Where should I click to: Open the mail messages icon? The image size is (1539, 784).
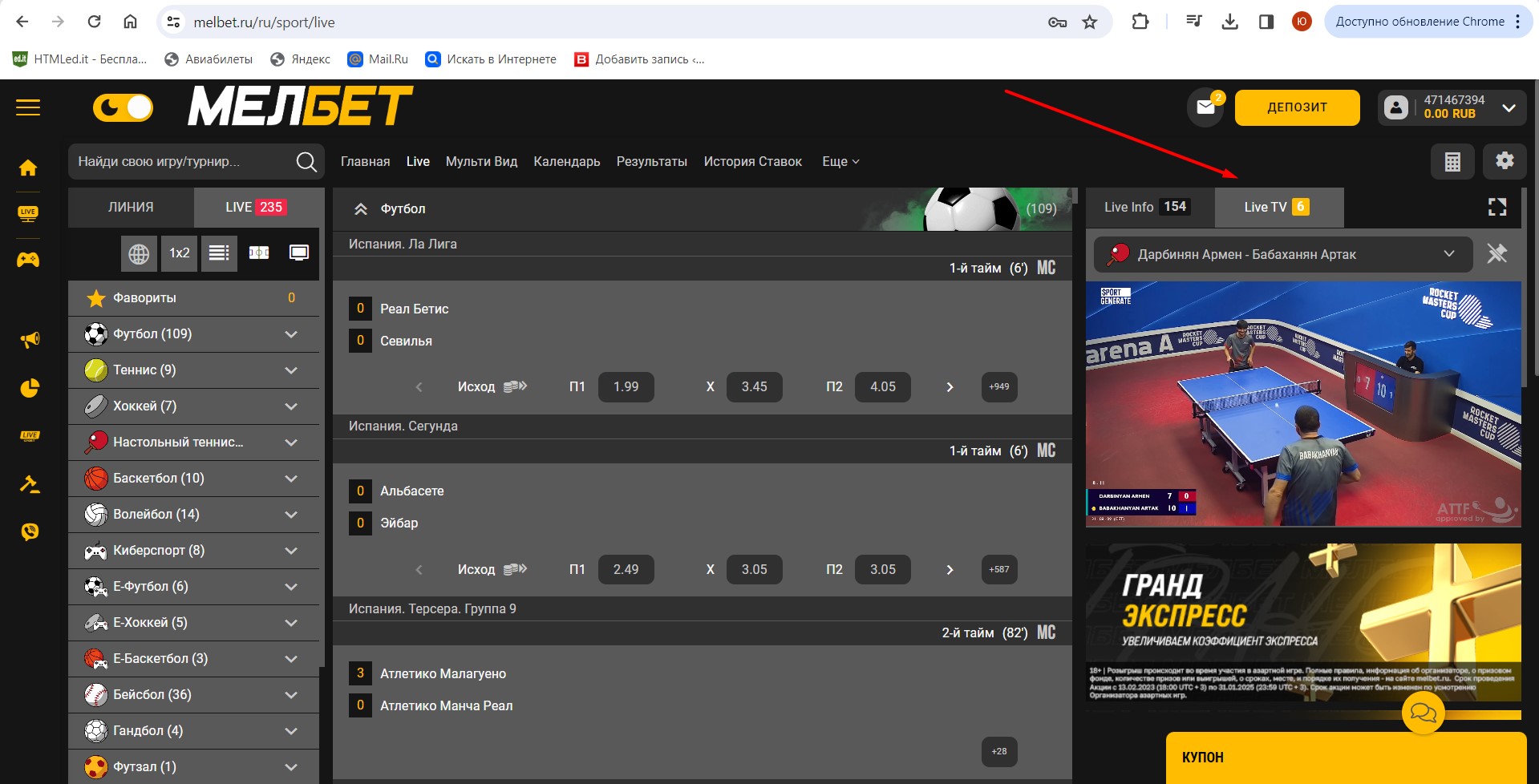pyautogui.click(x=1205, y=107)
